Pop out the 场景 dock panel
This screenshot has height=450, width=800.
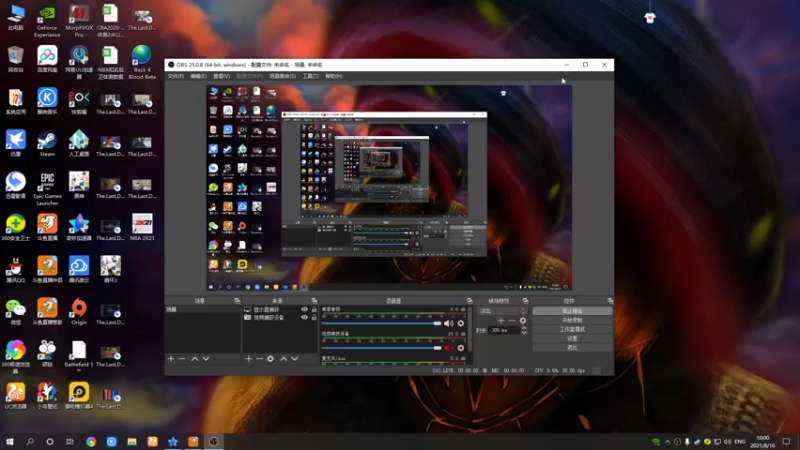tap(237, 301)
